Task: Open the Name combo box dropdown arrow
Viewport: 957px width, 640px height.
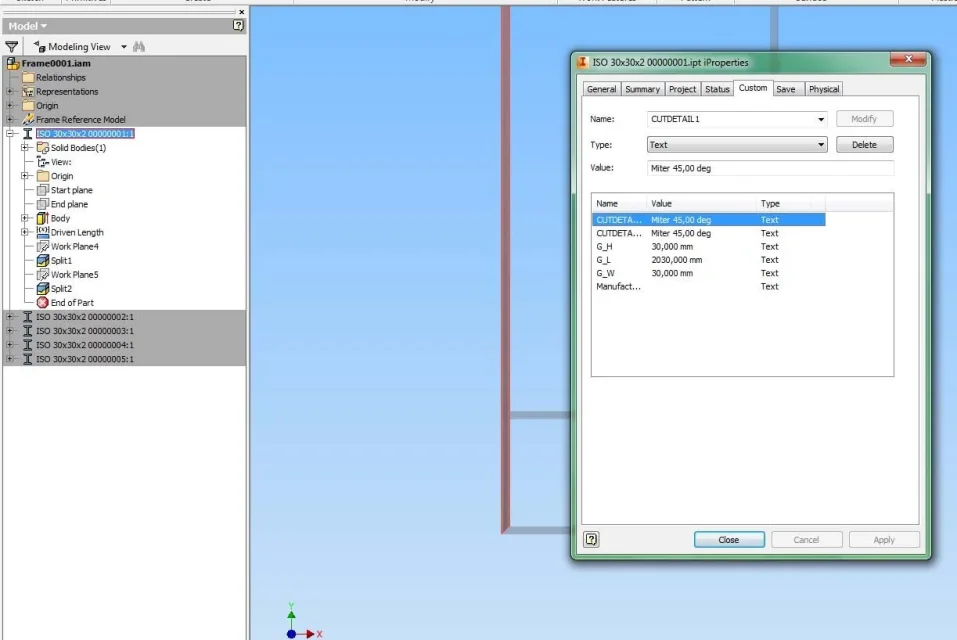Action: pos(821,119)
